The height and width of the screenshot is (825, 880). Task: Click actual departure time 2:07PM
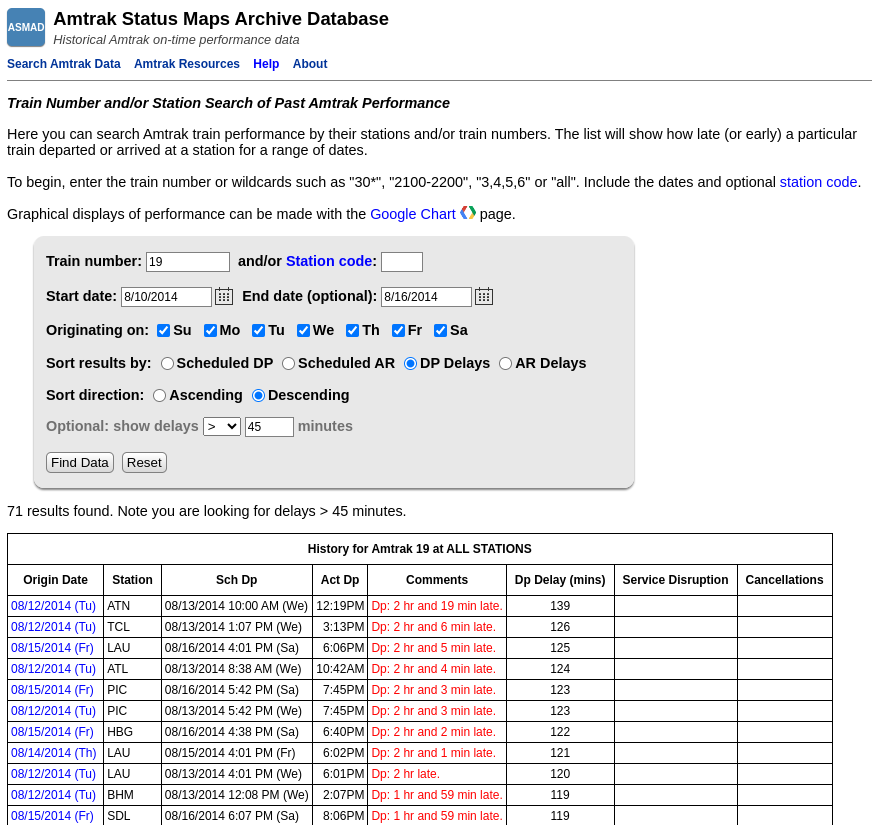click(x=343, y=795)
